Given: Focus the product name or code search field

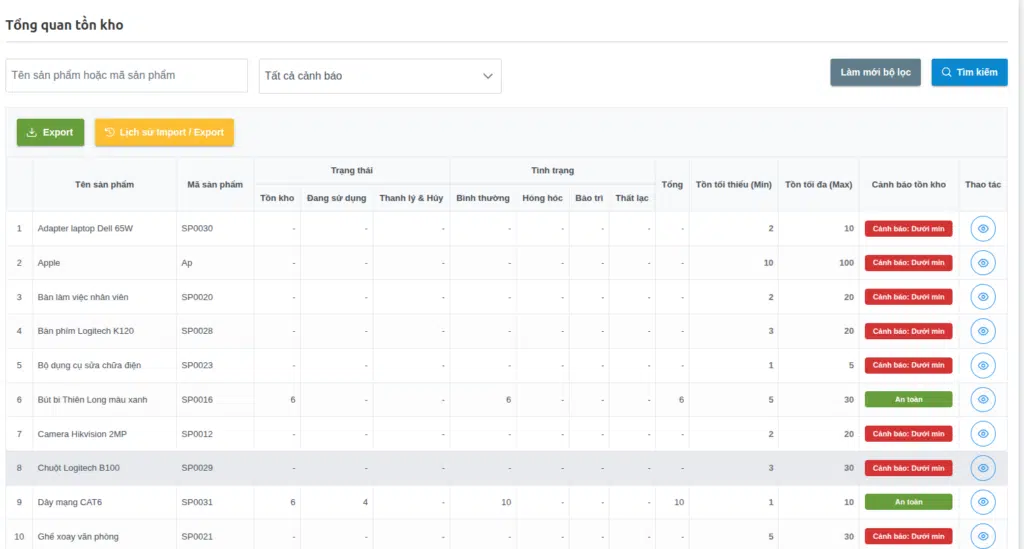Looking at the screenshot, I should tap(127, 76).
